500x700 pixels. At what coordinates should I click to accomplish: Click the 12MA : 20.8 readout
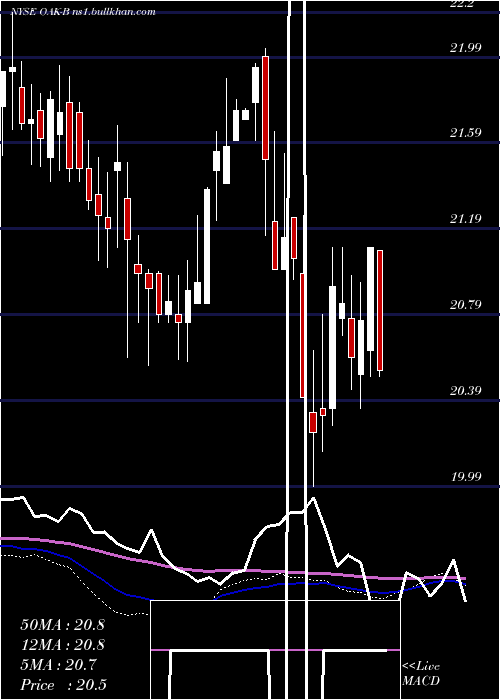pyautogui.click(x=62, y=645)
